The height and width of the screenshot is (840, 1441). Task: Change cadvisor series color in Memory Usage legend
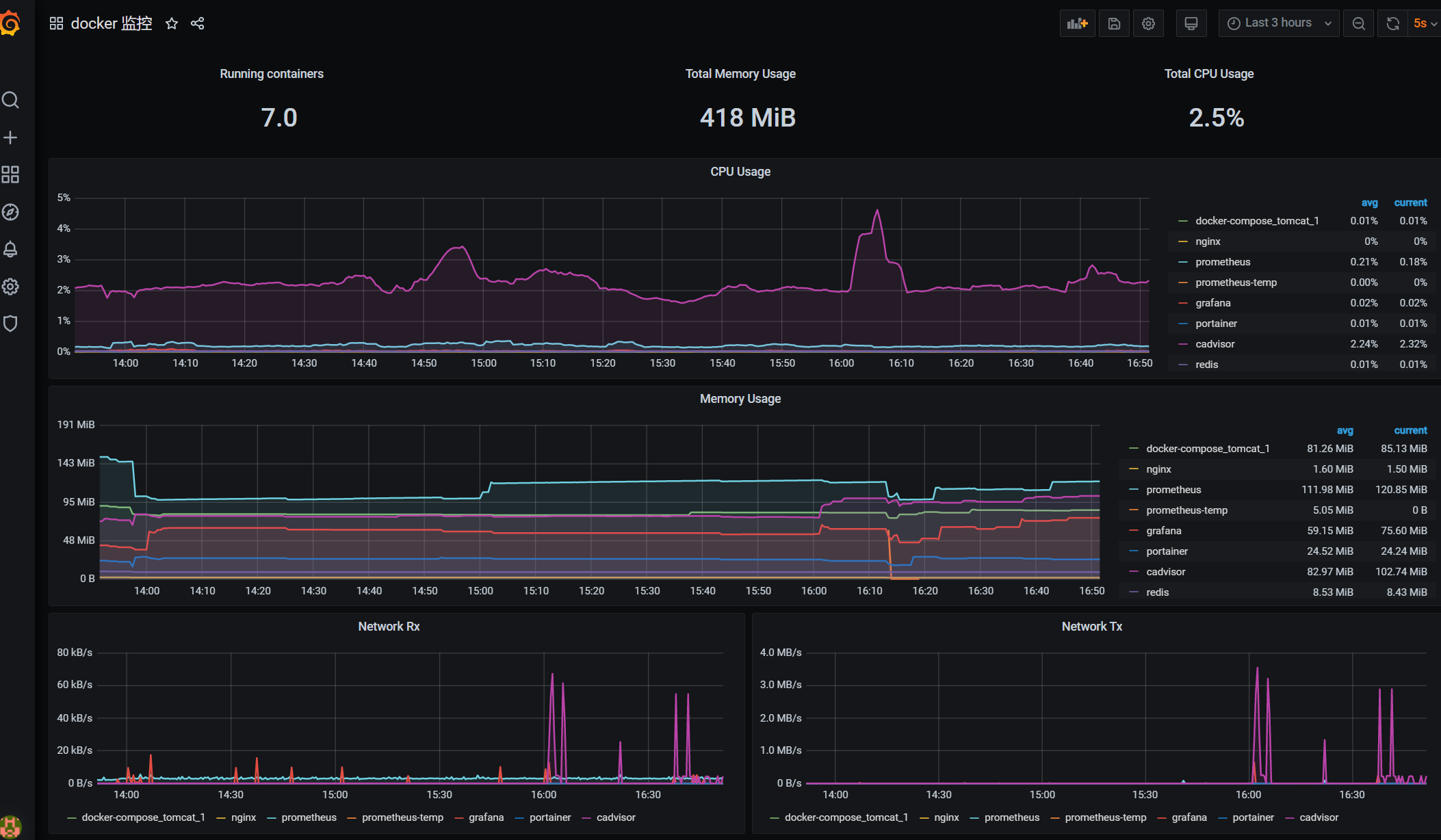(x=1134, y=572)
